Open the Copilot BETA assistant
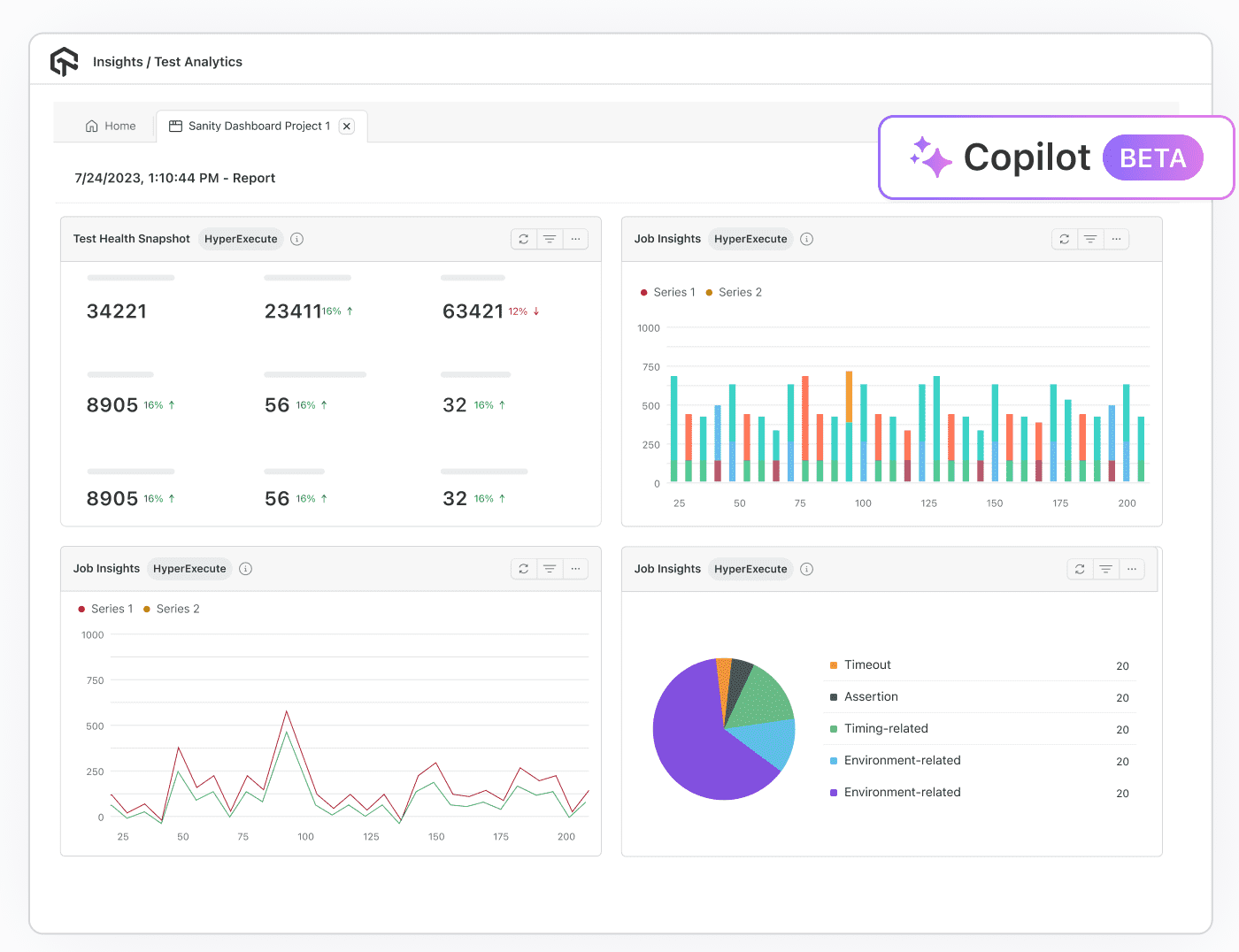Screen dimensions: 1239x952 coord(1055,157)
